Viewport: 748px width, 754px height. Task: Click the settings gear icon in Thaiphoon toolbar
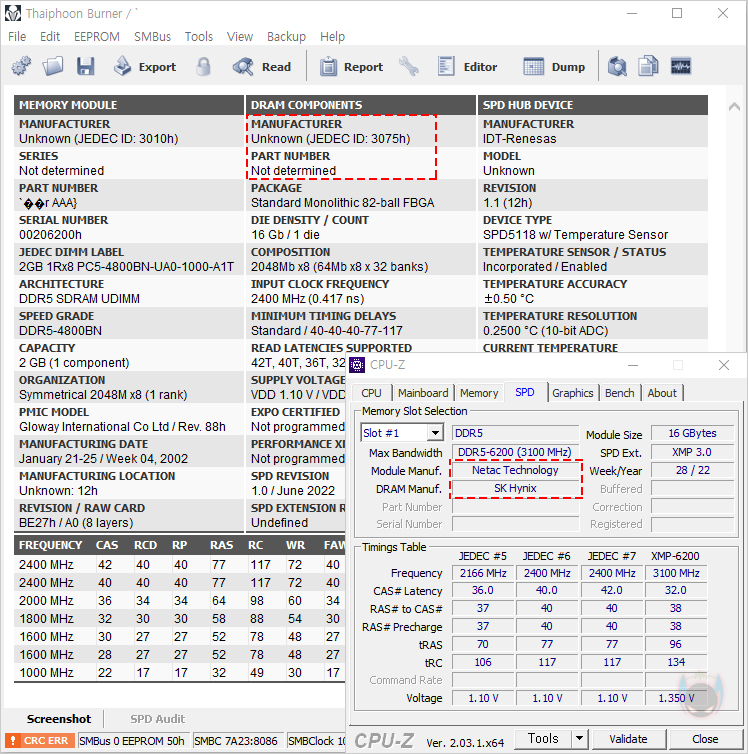(x=21, y=66)
